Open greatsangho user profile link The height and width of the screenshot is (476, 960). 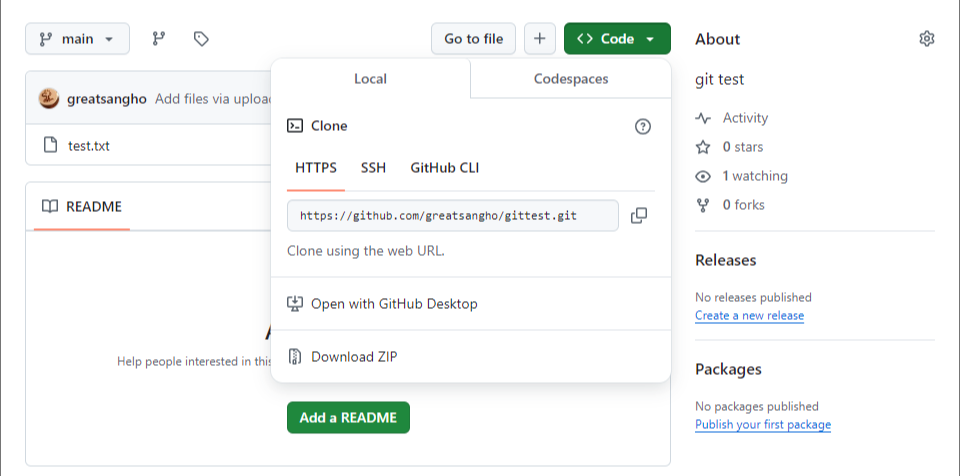[107, 99]
